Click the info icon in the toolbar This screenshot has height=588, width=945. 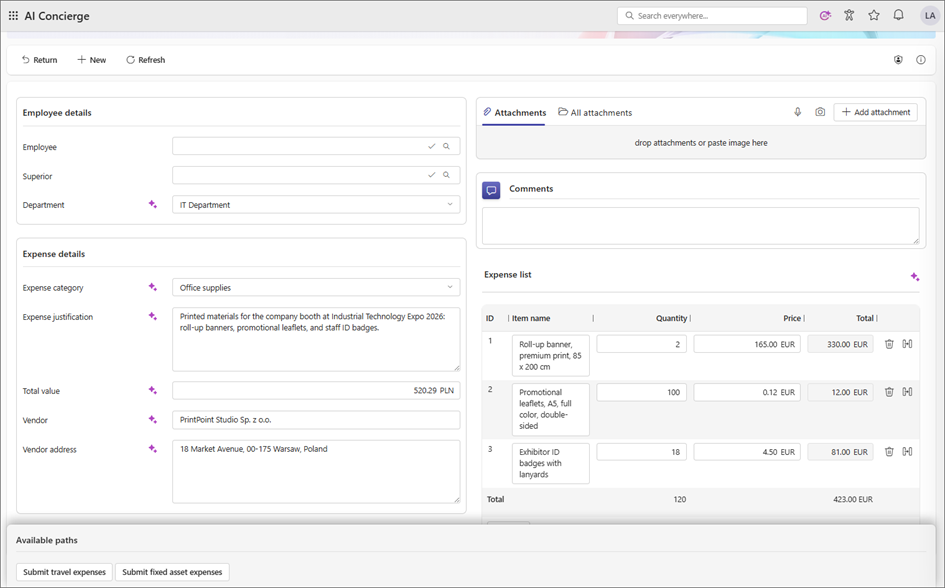point(921,60)
